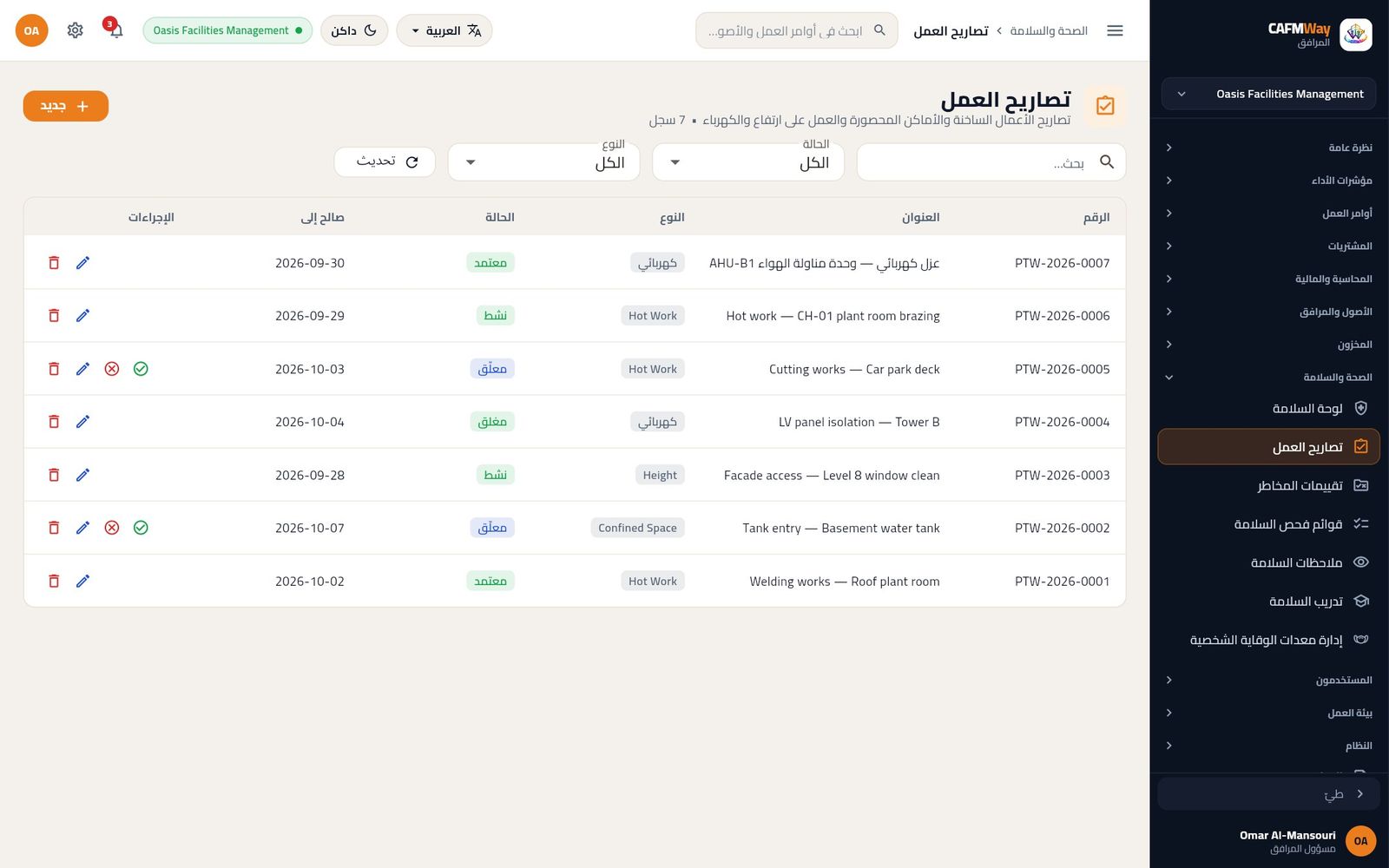The width and height of the screenshot is (1389, 868).
Task: Delete permit PTW-2026-0005
Action: pyautogui.click(x=54, y=369)
